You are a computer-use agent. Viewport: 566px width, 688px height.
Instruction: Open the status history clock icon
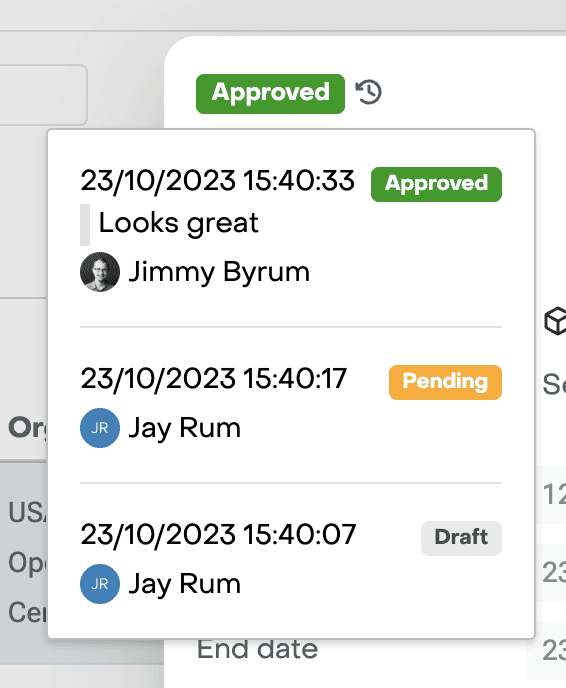point(369,92)
